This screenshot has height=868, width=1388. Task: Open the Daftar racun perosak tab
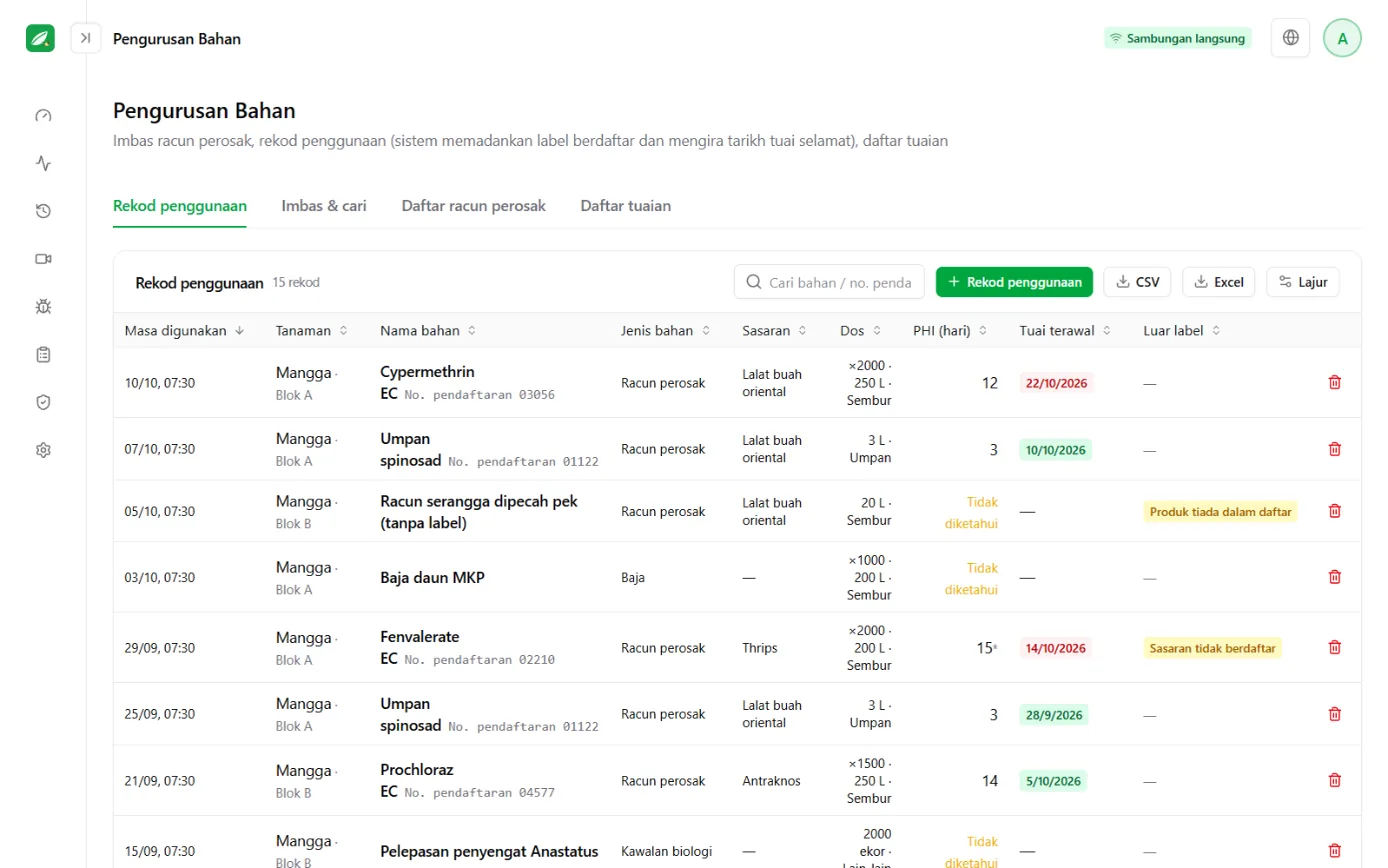tap(473, 206)
